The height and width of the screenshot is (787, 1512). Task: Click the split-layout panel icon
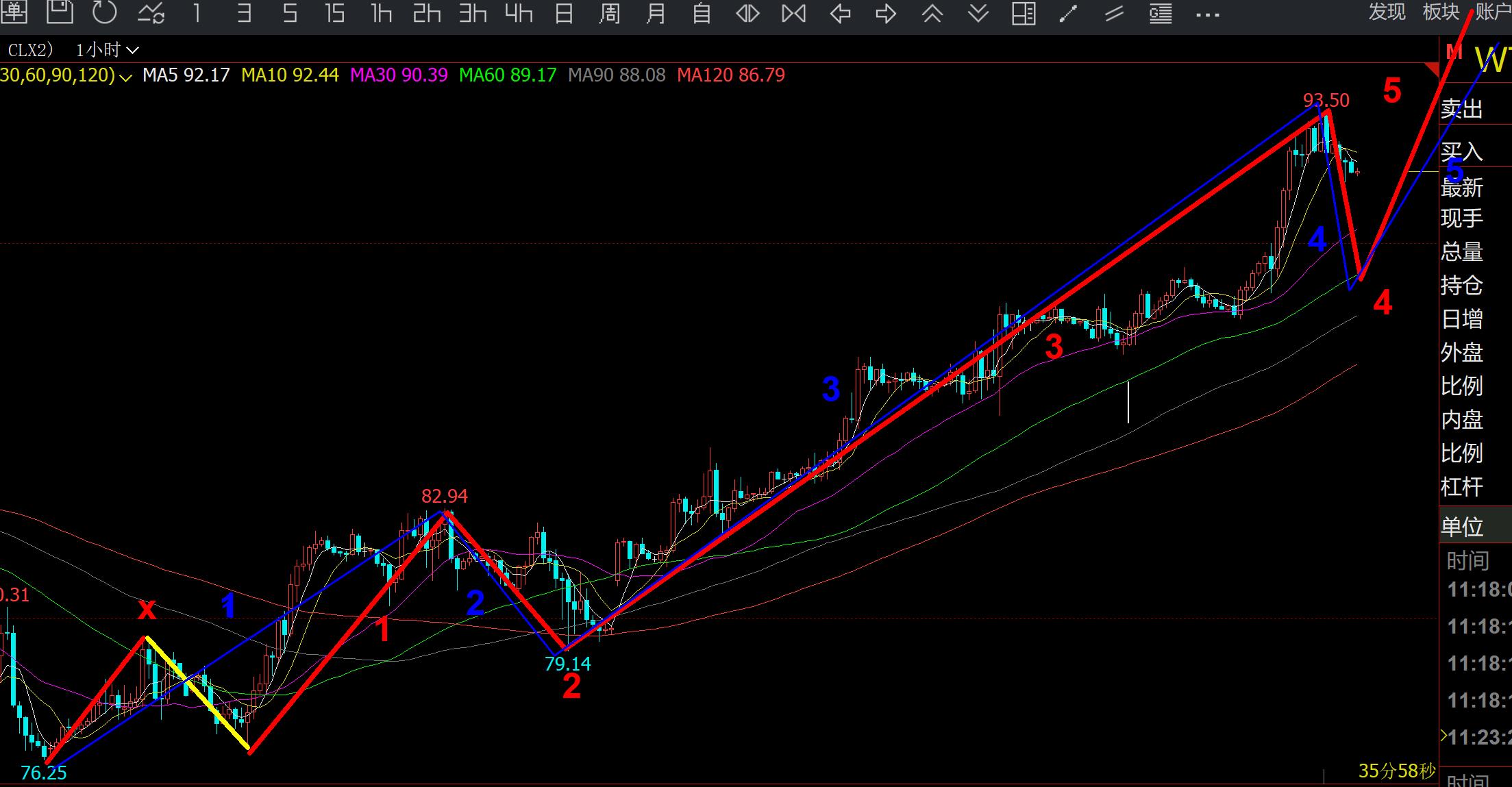pos(1024,12)
